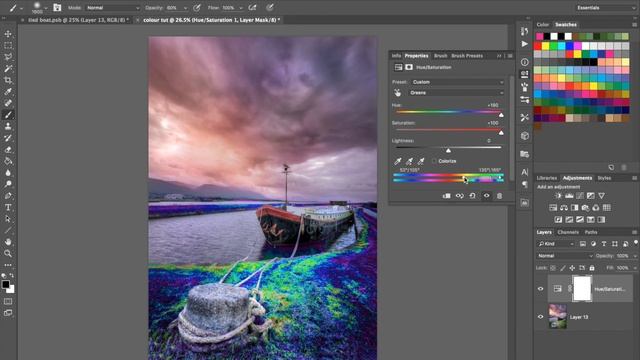Click the foreground black color swatch
640x360 pixels.
6,284
